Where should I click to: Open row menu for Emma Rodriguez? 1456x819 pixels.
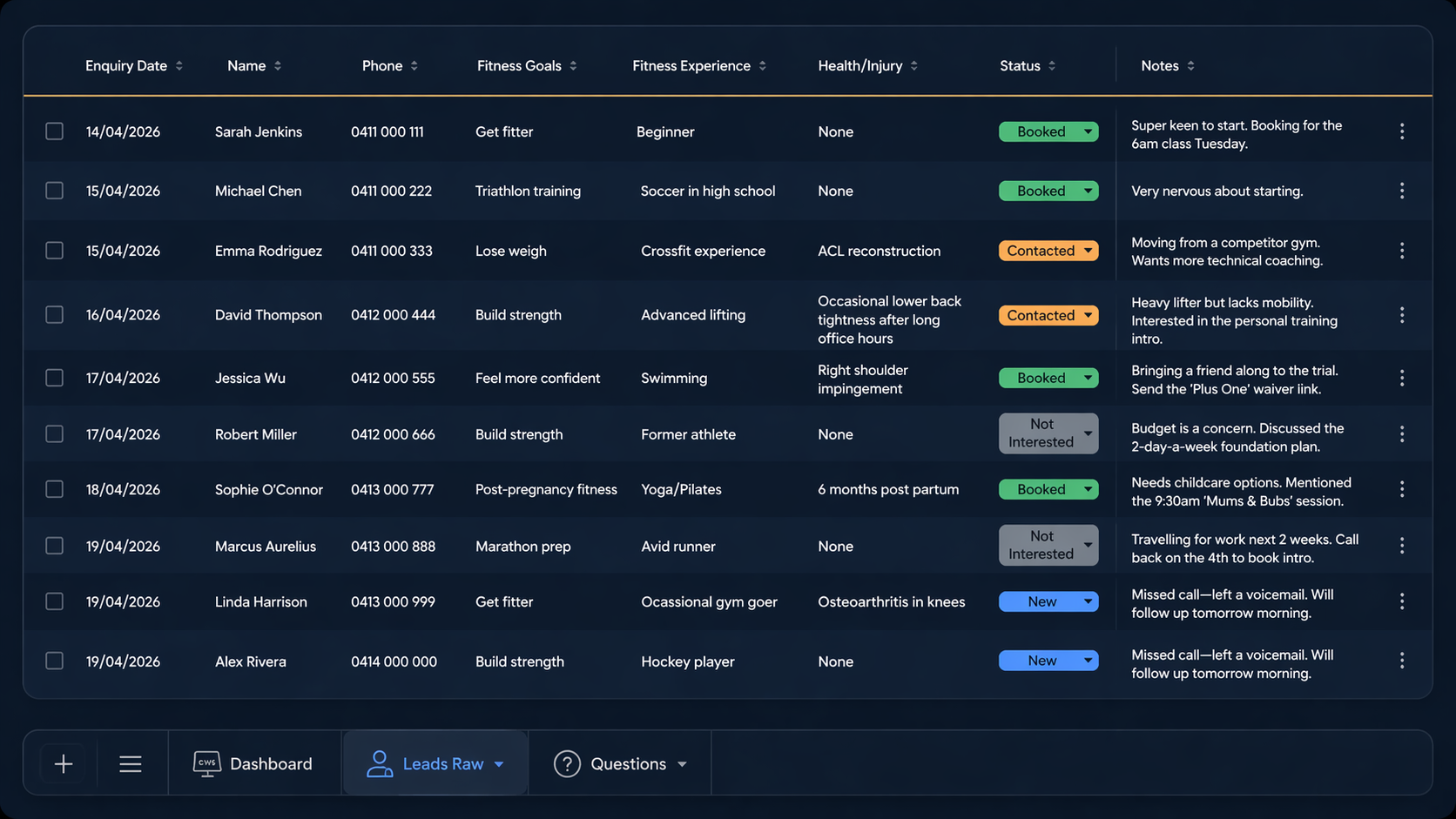click(x=1401, y=251)
